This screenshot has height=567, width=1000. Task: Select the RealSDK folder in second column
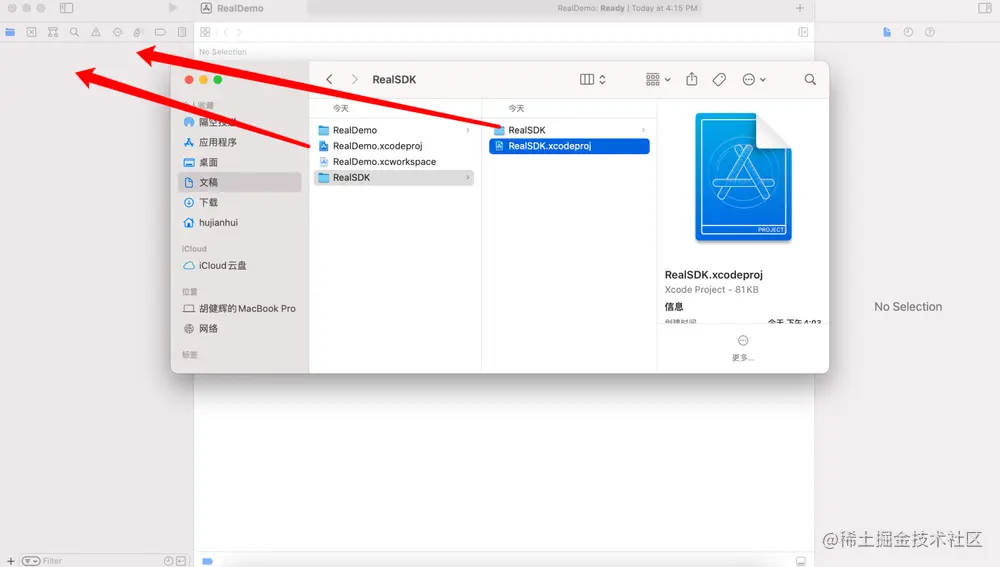570,130
